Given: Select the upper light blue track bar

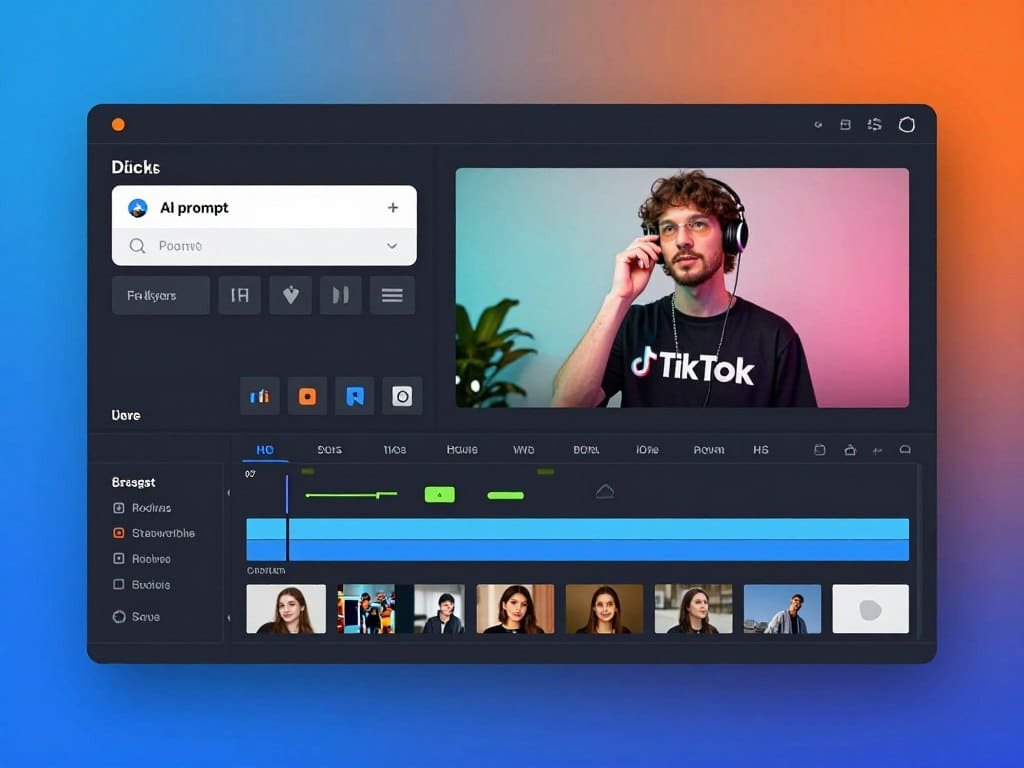Looking at the screenshot, I should 577,529.
